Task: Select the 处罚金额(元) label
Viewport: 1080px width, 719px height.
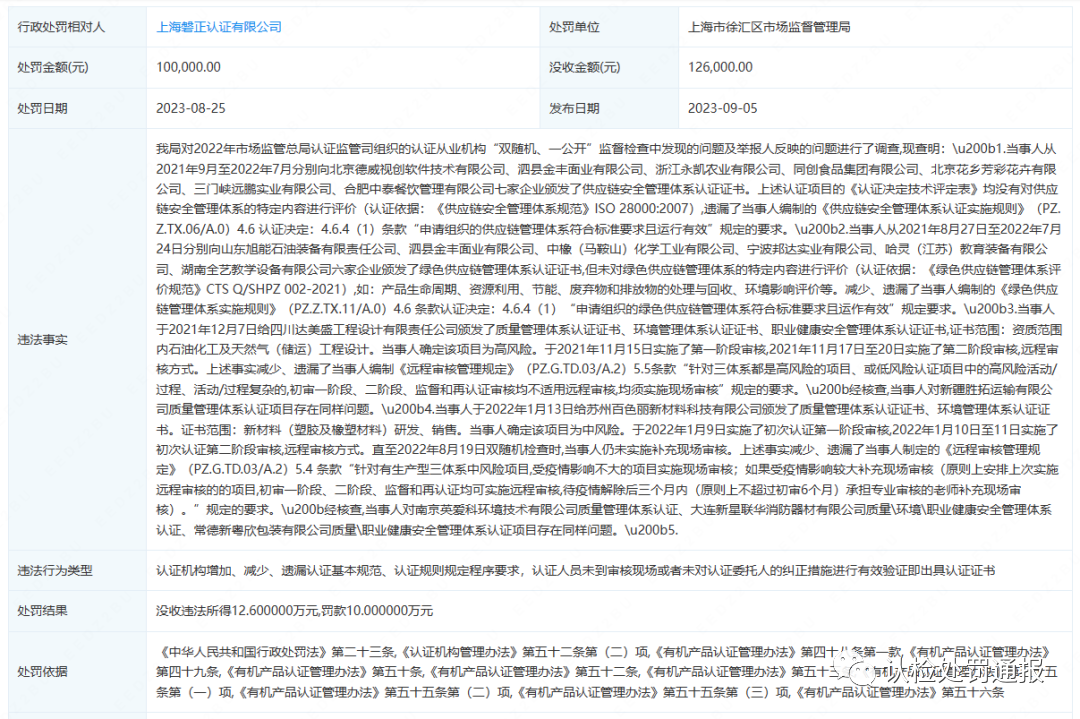Action: click(x=52, y=67)
